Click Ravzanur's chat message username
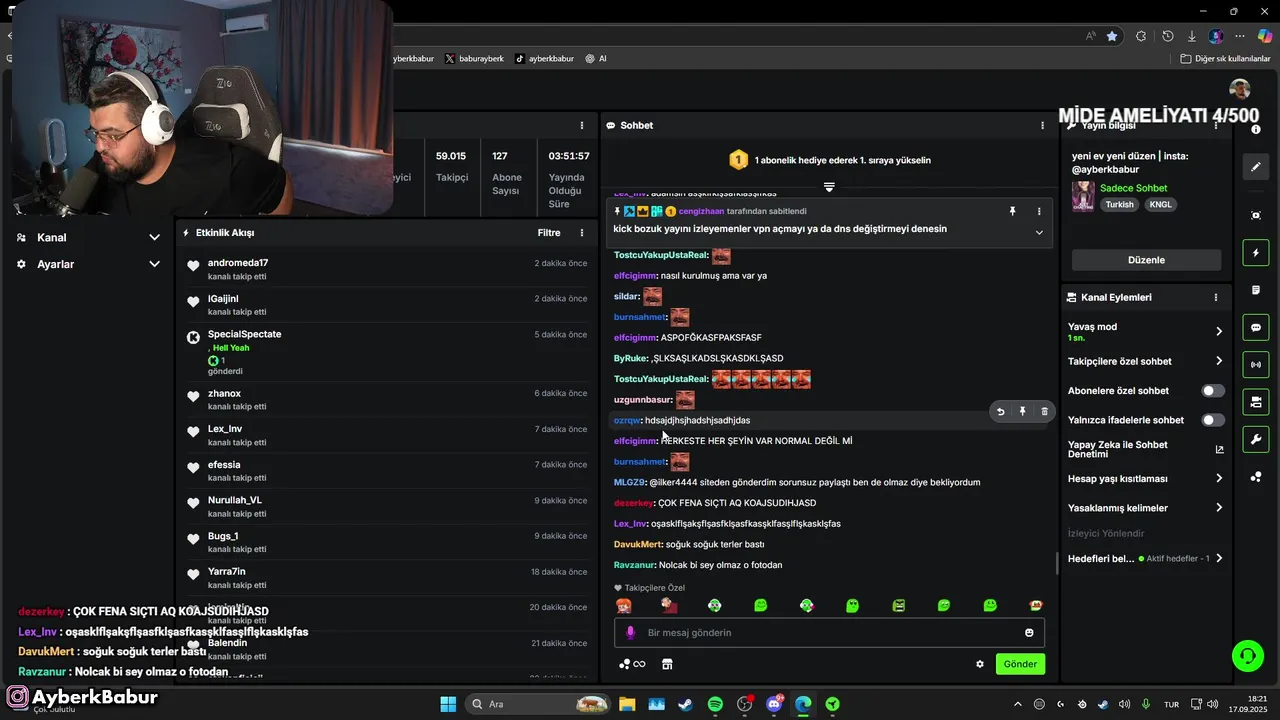The image size is (1280, 720). pyautogui.click(x=634, y=565)
